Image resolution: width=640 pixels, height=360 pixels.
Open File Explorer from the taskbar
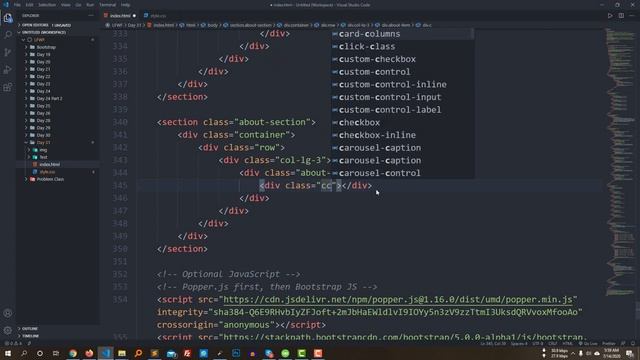pyautogui.click(x=122, y=353)
